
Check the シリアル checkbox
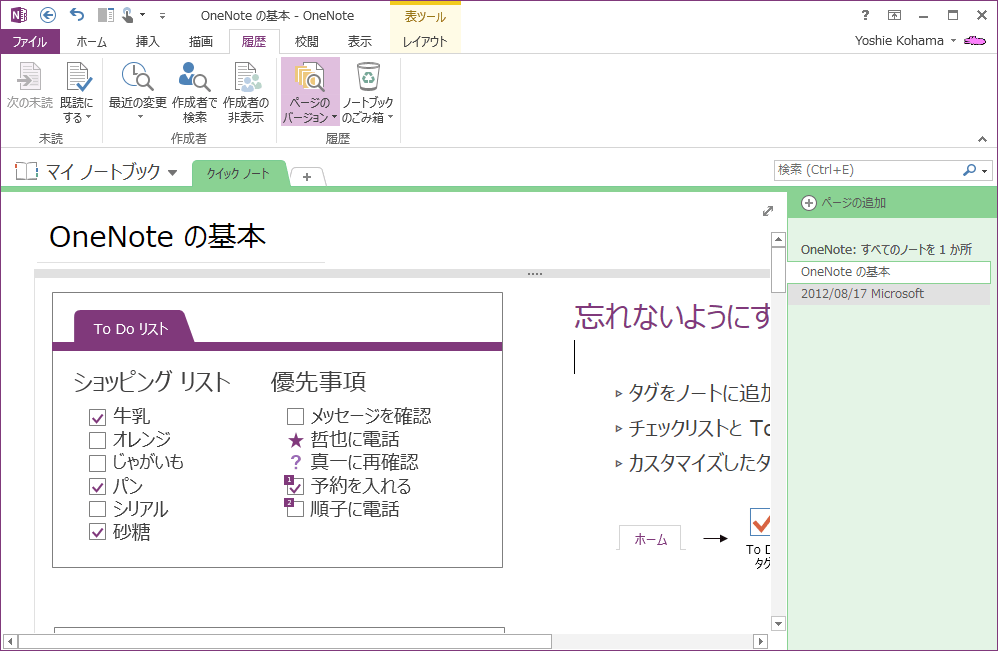(97, 509)
